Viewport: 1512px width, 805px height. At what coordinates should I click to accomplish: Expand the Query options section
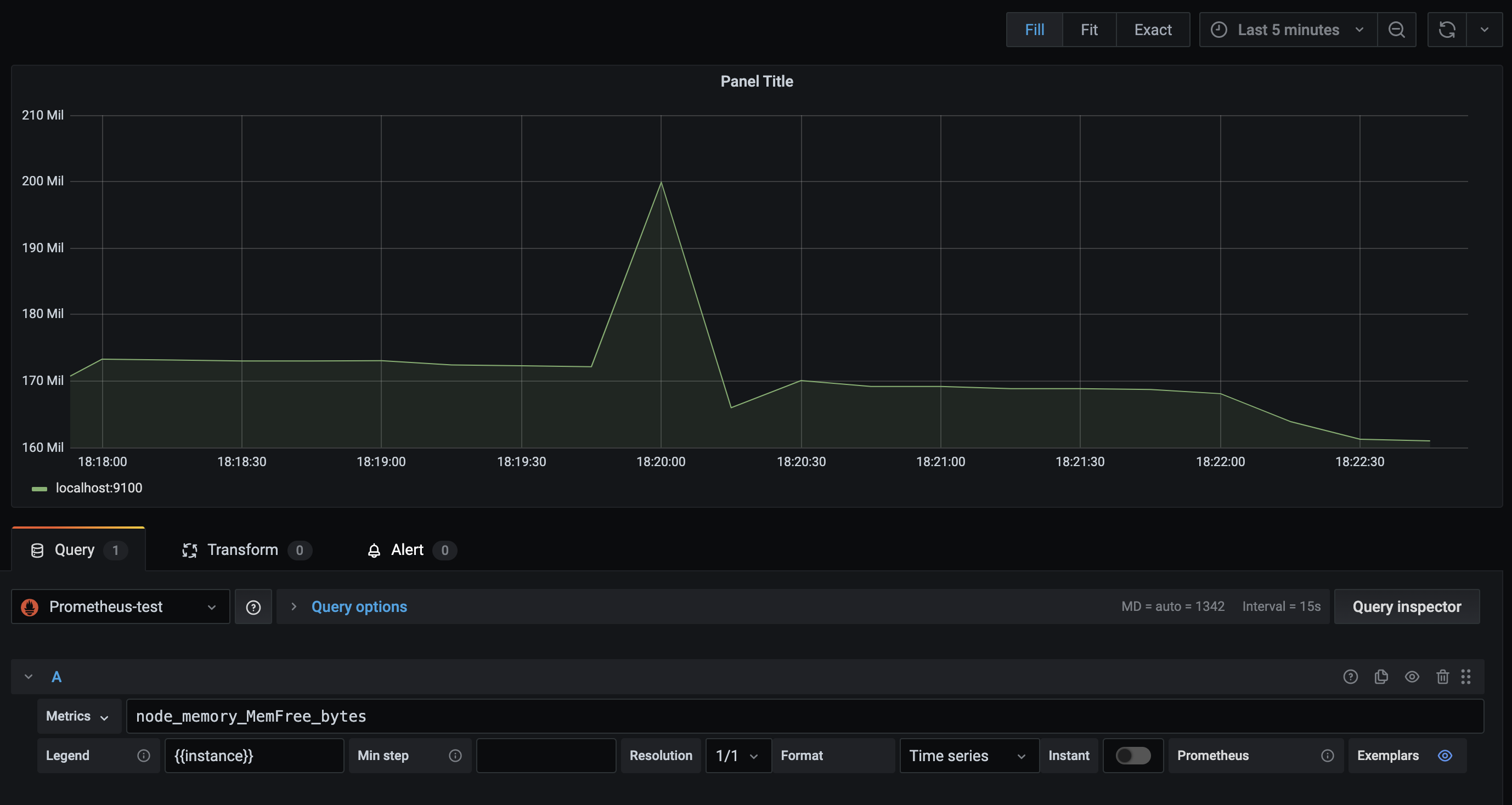359,607
